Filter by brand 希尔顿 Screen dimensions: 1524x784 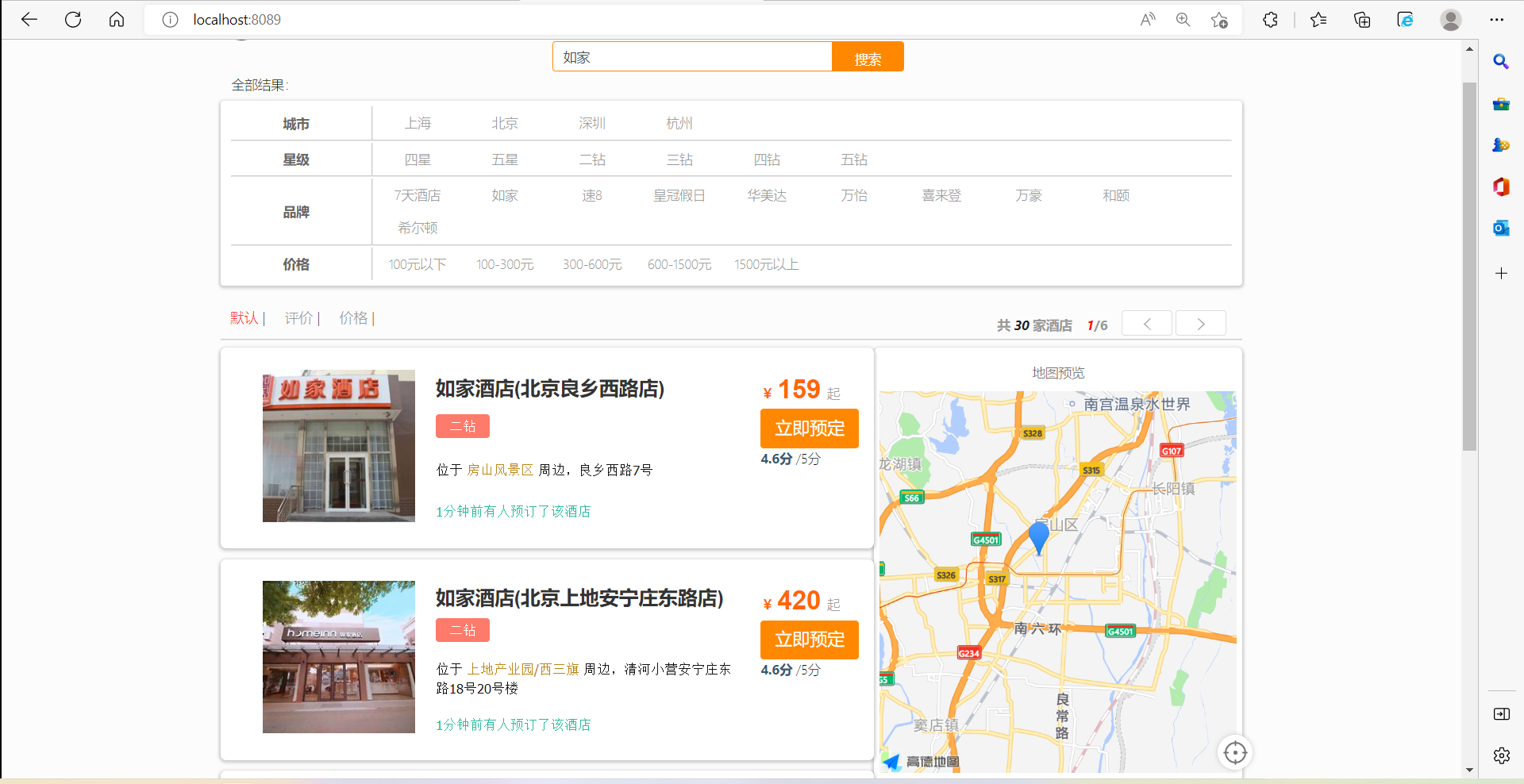418,228
